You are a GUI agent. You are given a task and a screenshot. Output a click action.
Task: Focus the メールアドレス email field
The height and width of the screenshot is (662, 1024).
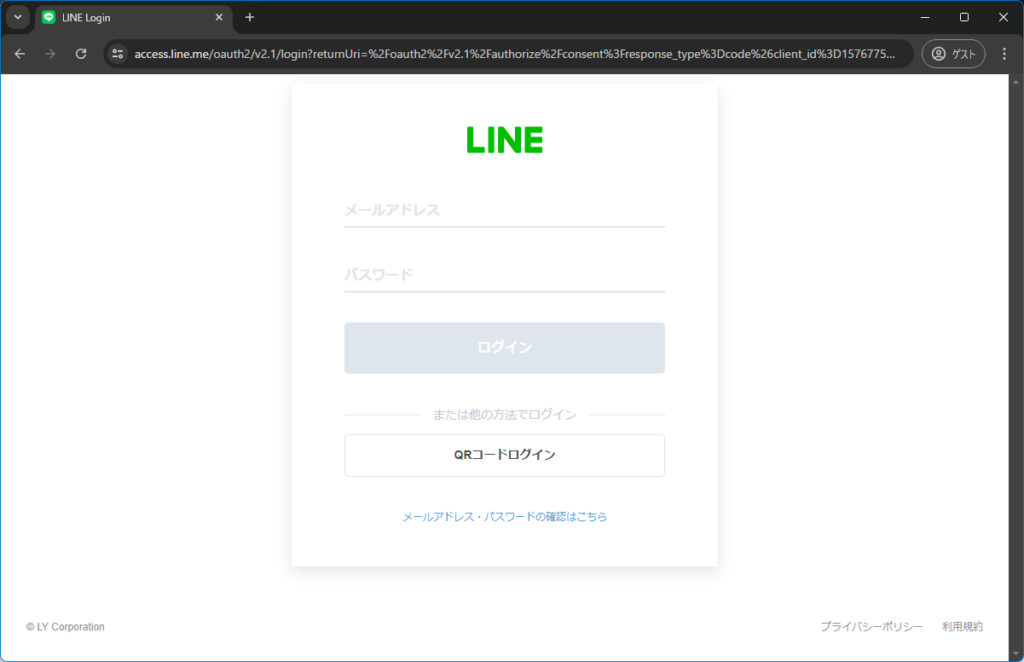coord(504,210)
